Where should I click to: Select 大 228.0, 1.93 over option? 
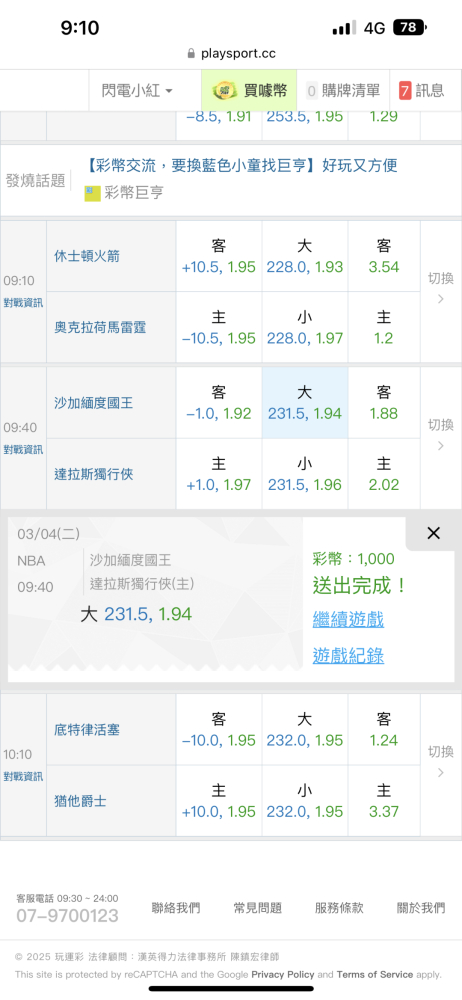(x=304, y=256)
